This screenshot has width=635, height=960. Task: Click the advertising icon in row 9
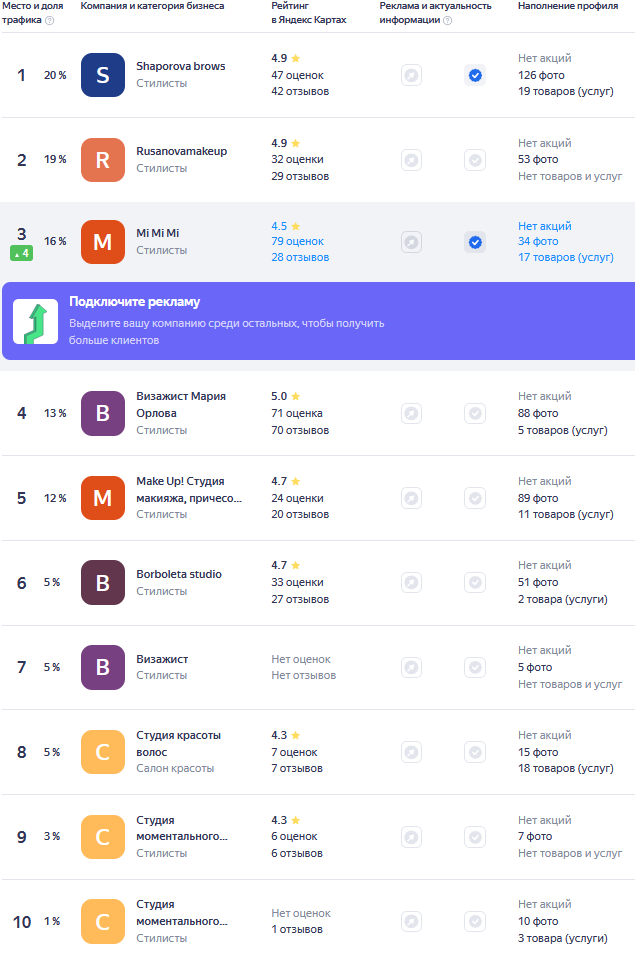point(411,837)
